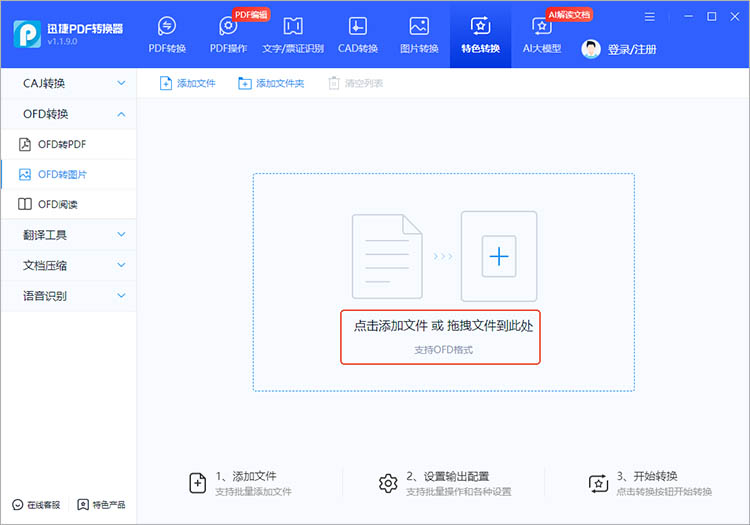
Task: Click the 2、设置输出配置 step title
Action: coord(448,476)
